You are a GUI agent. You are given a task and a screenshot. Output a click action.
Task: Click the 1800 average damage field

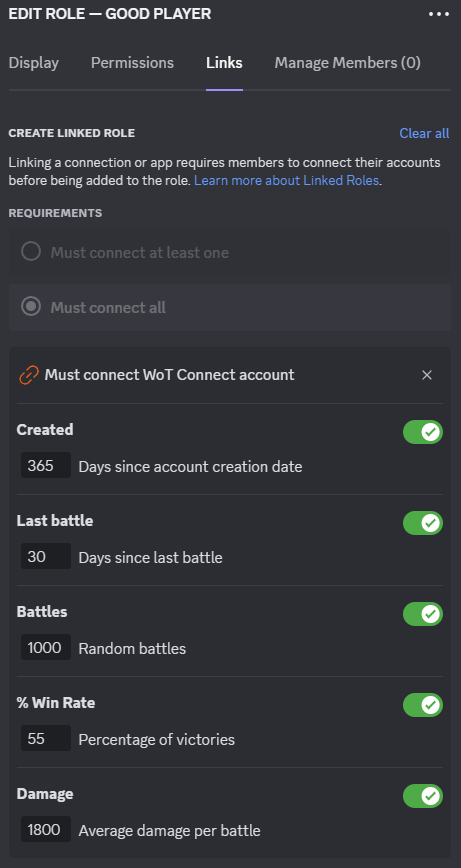tap(46, 829)
